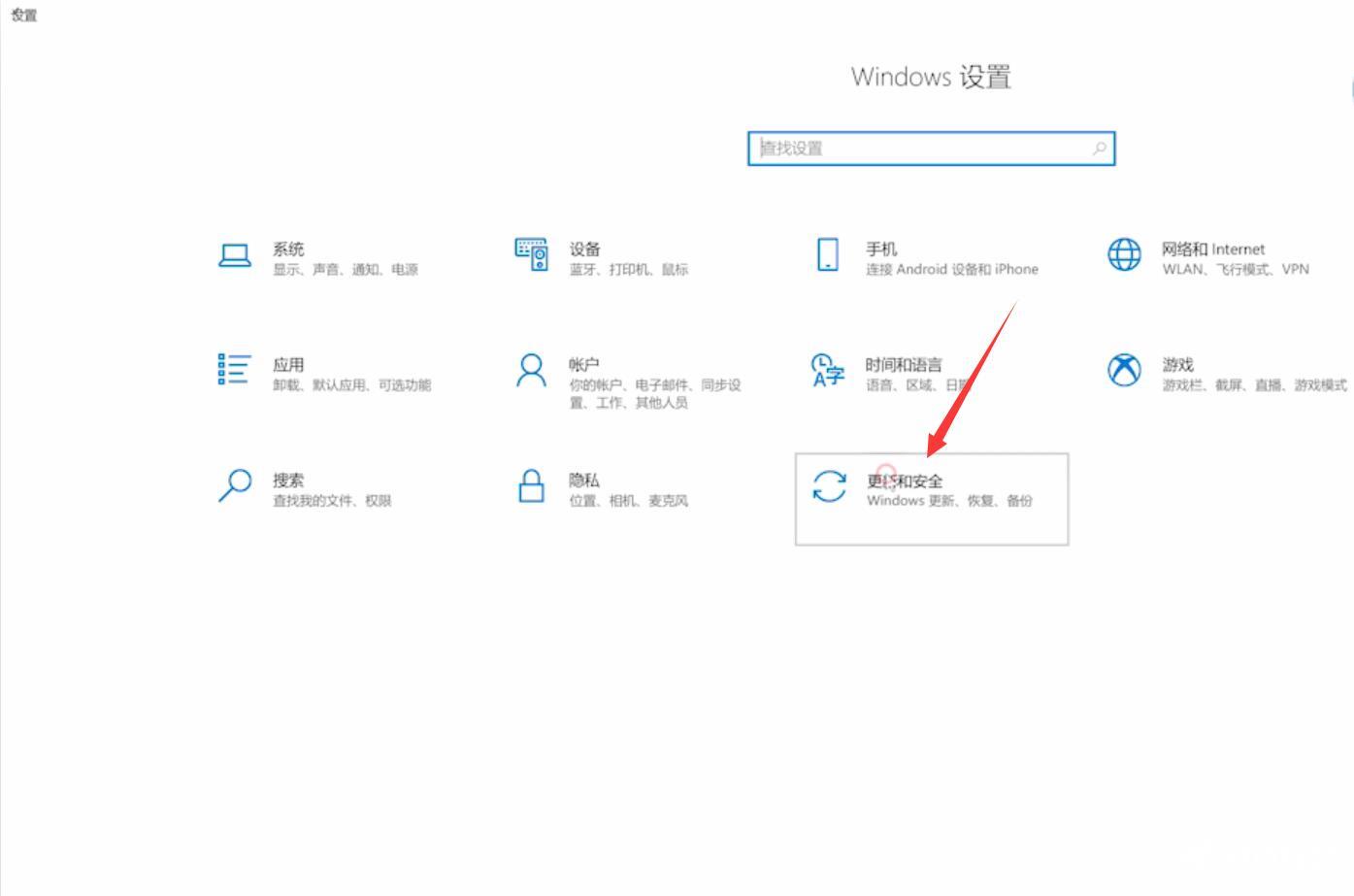
Task: Click the text Windows 更新、恢复、备份
Action: pyautogui.click(x=949, y=500)
